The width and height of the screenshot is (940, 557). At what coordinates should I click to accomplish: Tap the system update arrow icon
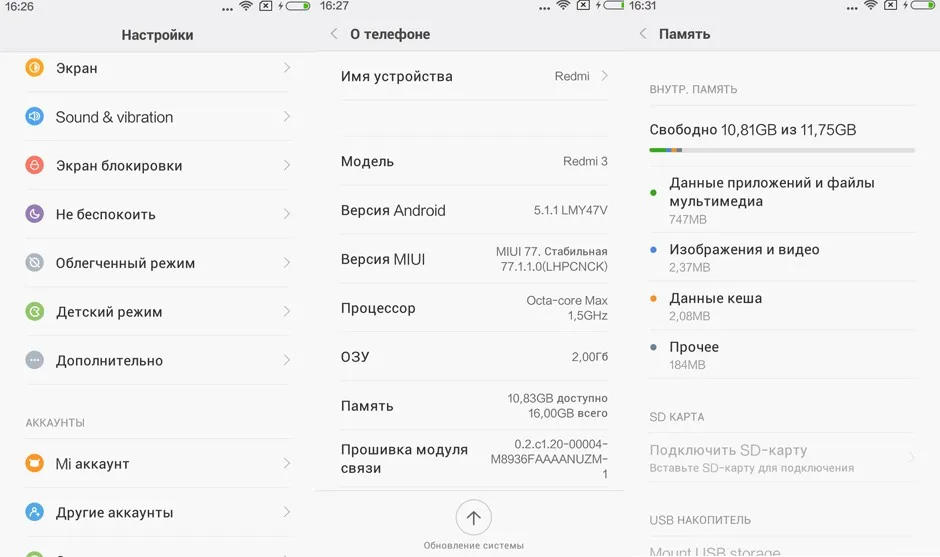474,517
